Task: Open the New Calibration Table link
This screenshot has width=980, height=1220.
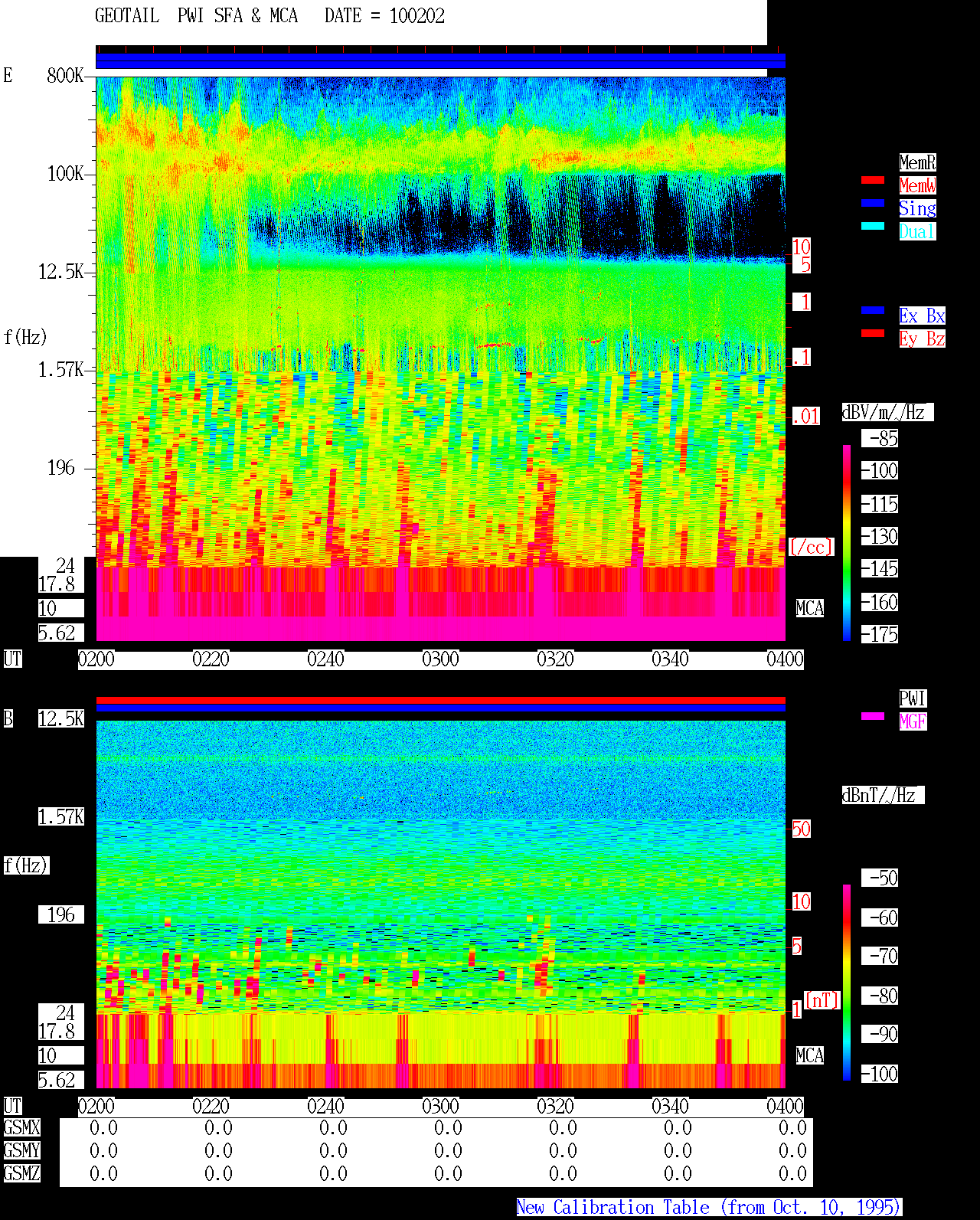Action: [x=709, y=1207]
